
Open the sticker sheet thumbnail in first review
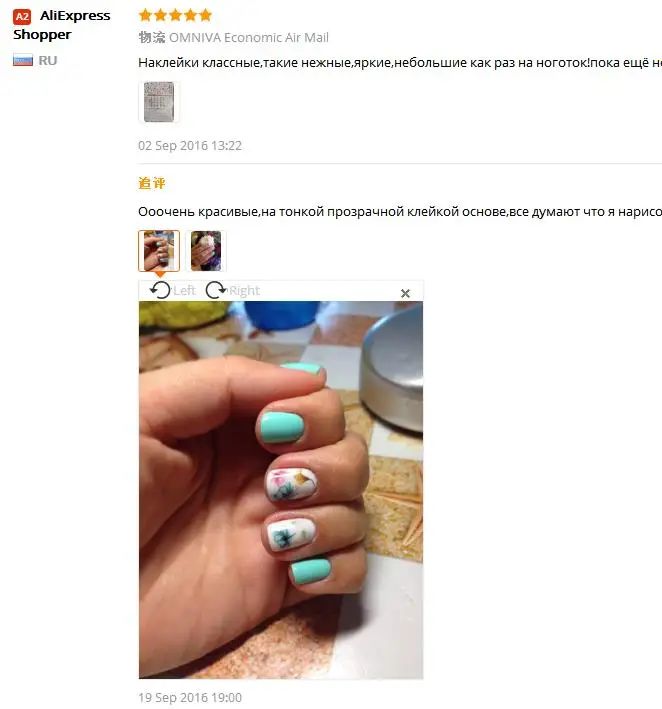click(159, 102)
